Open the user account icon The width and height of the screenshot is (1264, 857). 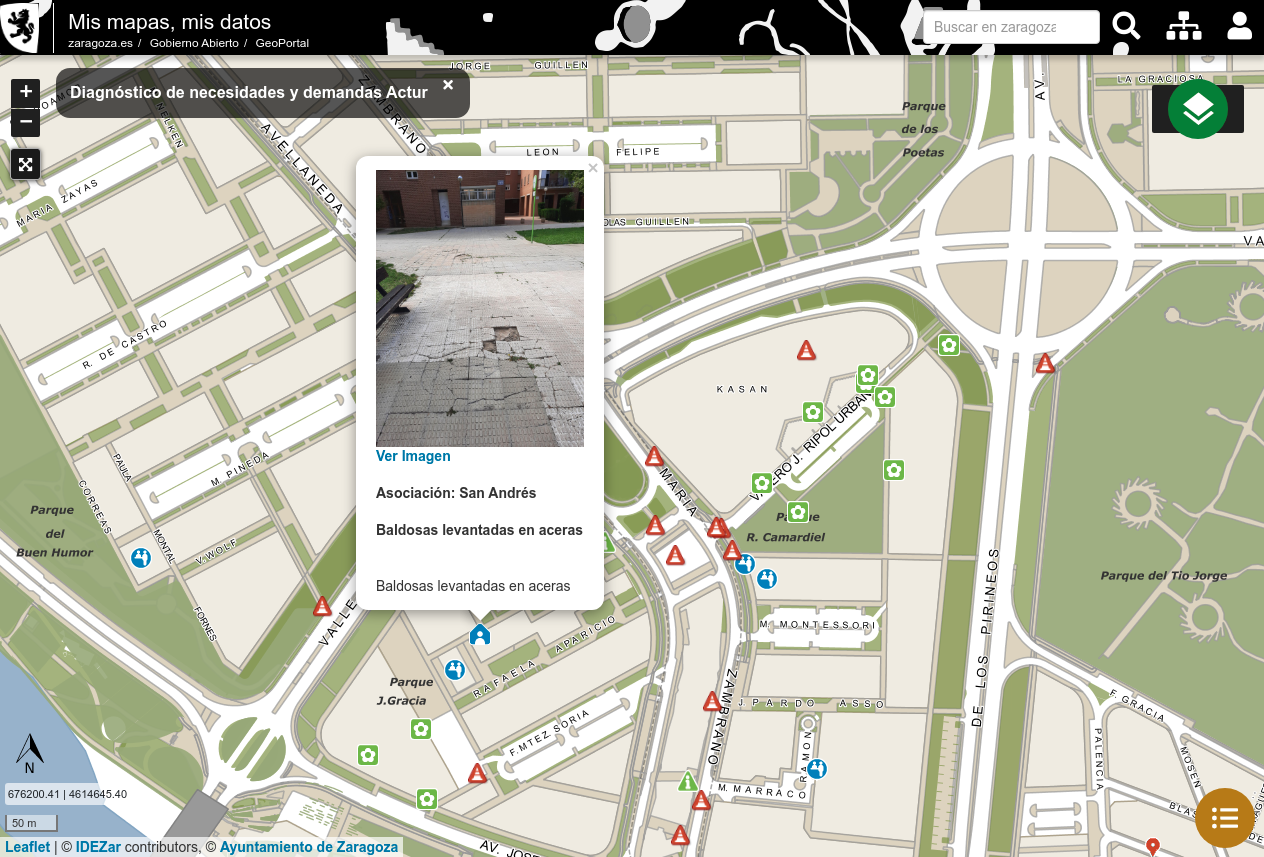click(1239, 26)
